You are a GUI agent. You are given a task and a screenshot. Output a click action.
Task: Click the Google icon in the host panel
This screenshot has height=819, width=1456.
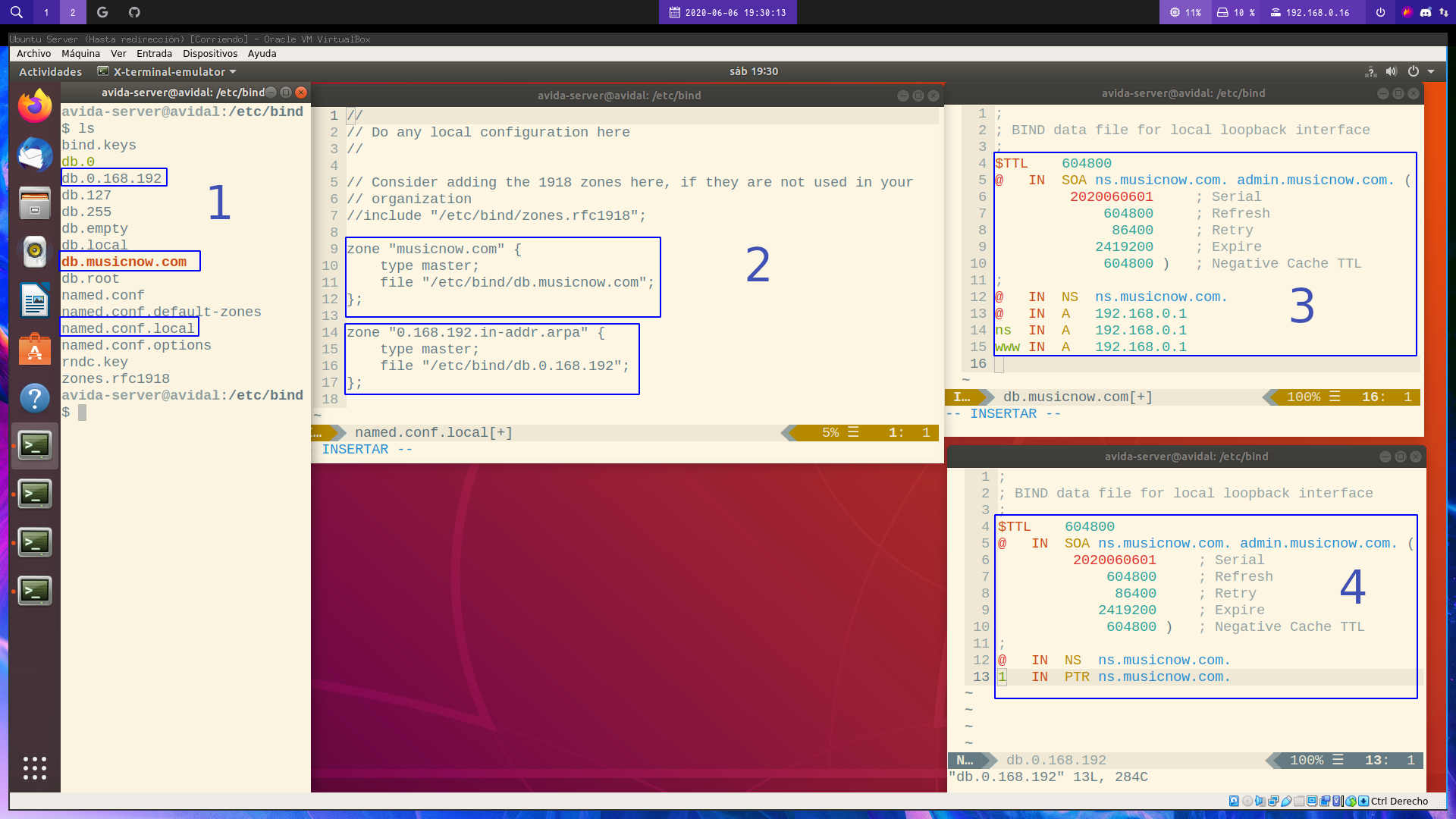click(x=102, y=12)
